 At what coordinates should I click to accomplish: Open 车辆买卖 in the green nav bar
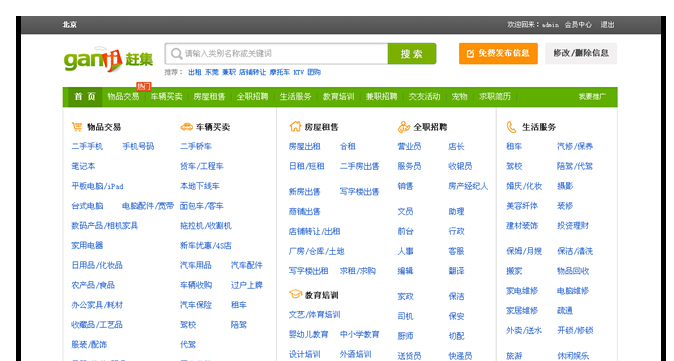(166, 97)
